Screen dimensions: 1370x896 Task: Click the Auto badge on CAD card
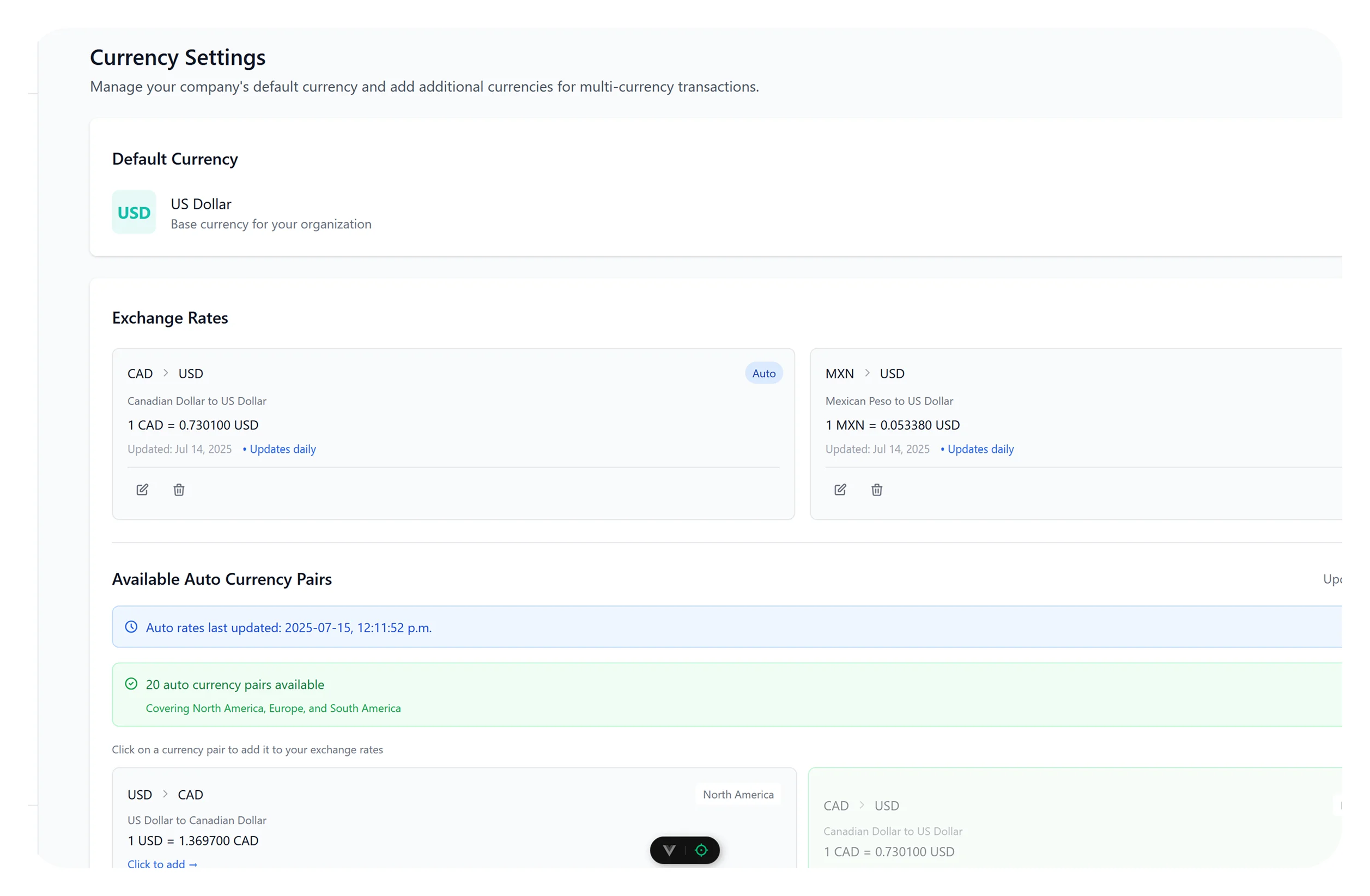[x=763, y=373]
